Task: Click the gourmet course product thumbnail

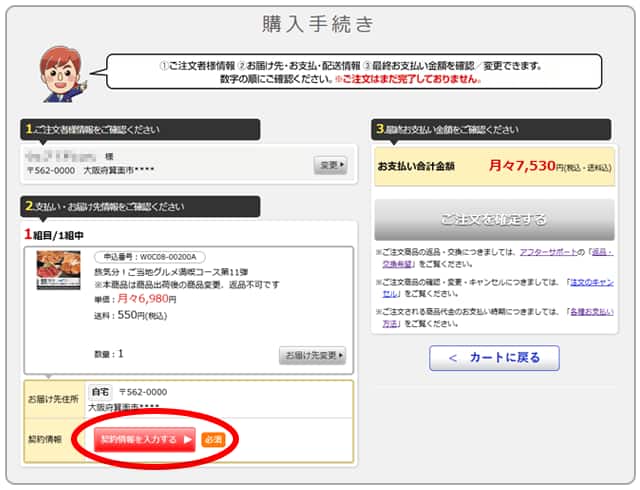Action: [x=58, y=270]
